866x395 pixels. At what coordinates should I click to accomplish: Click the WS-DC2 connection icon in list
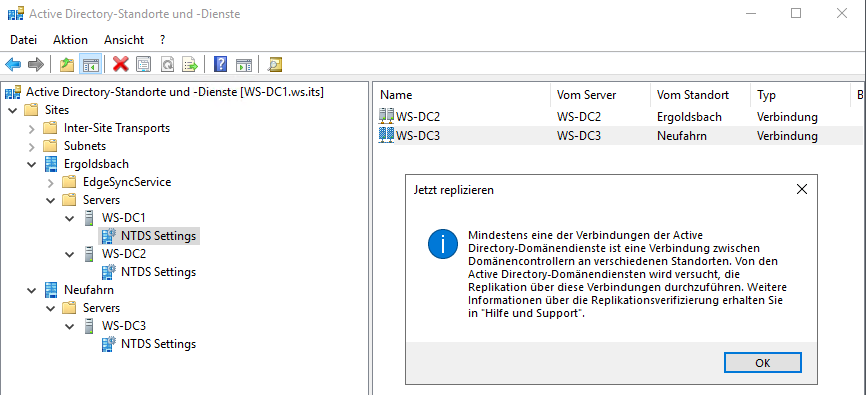point(386,117)
